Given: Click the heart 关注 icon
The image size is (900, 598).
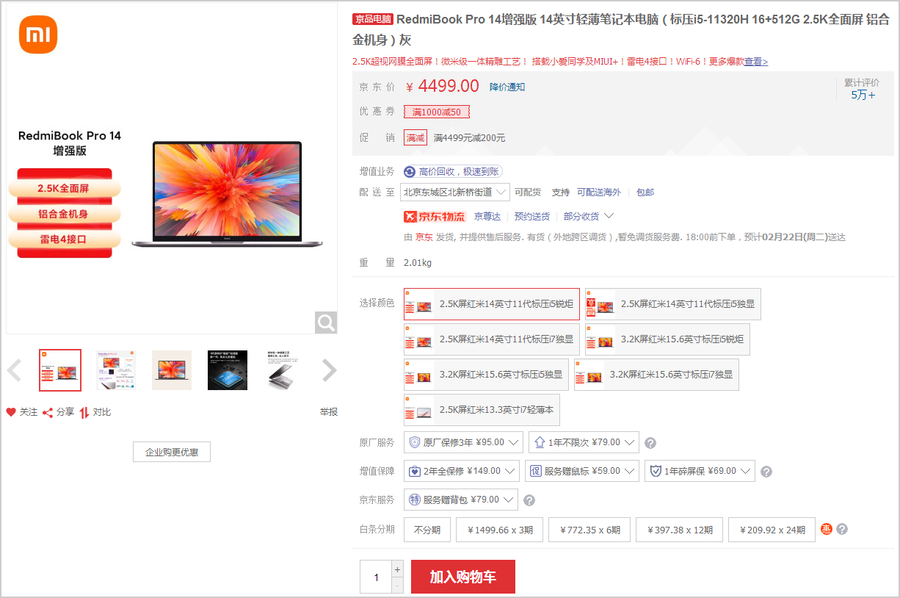Looking at the screenshot, I should (x=12, y=412).
